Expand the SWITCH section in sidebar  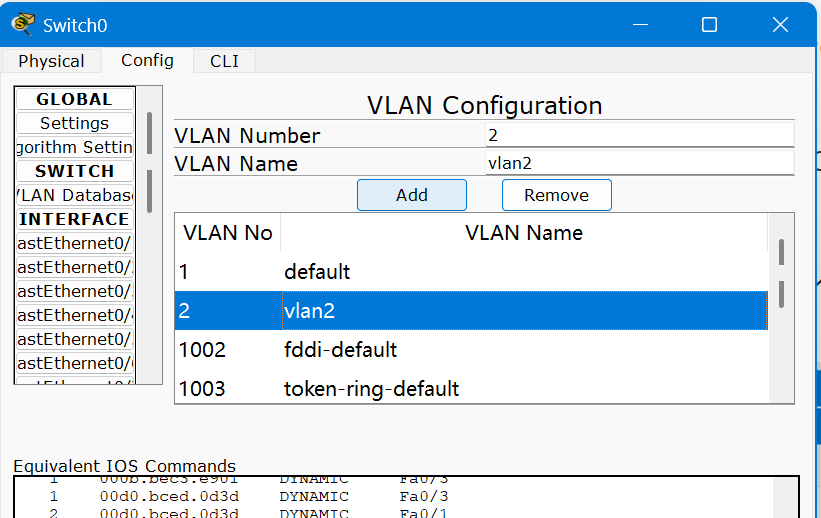point(74,171)
